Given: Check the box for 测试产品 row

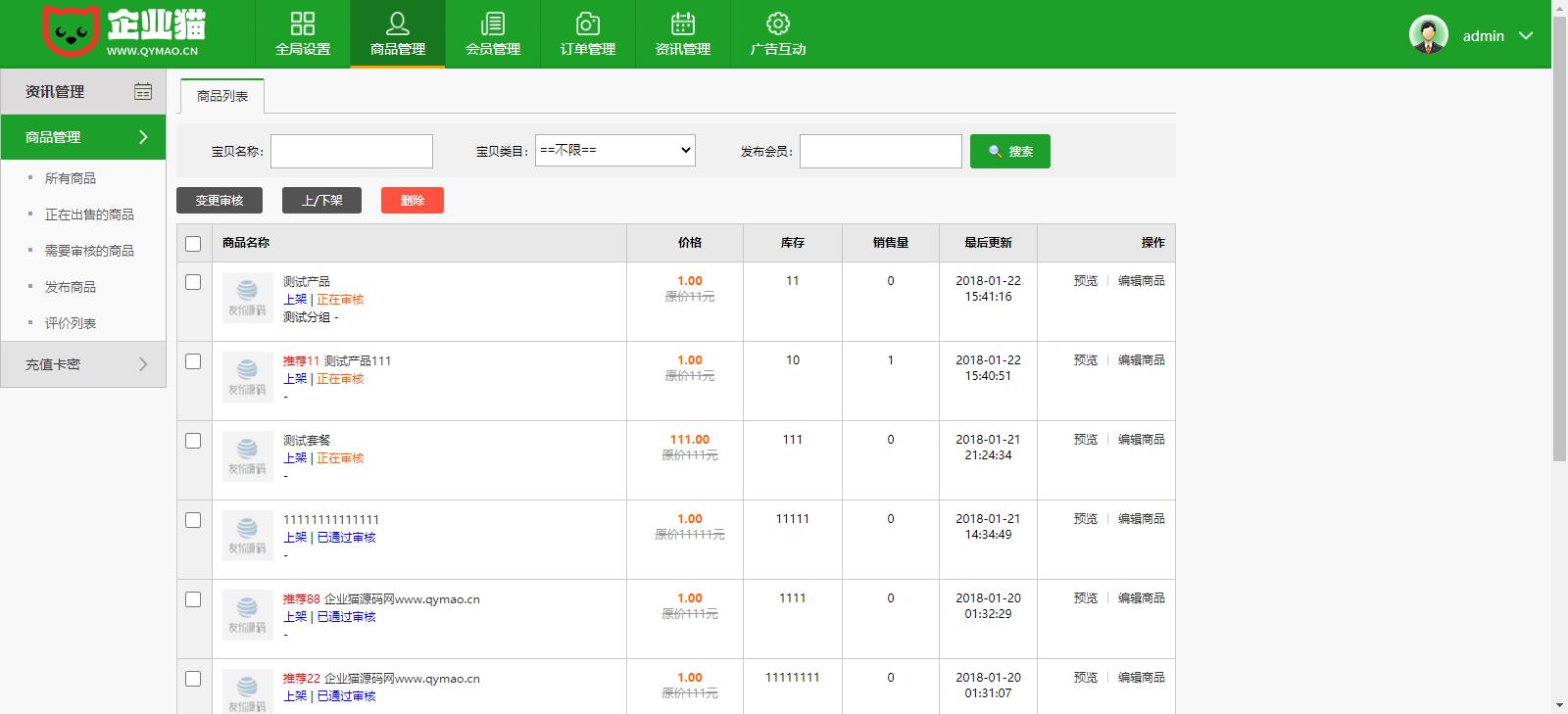Looking at the screenshot, I should click(x=193, y=282).
